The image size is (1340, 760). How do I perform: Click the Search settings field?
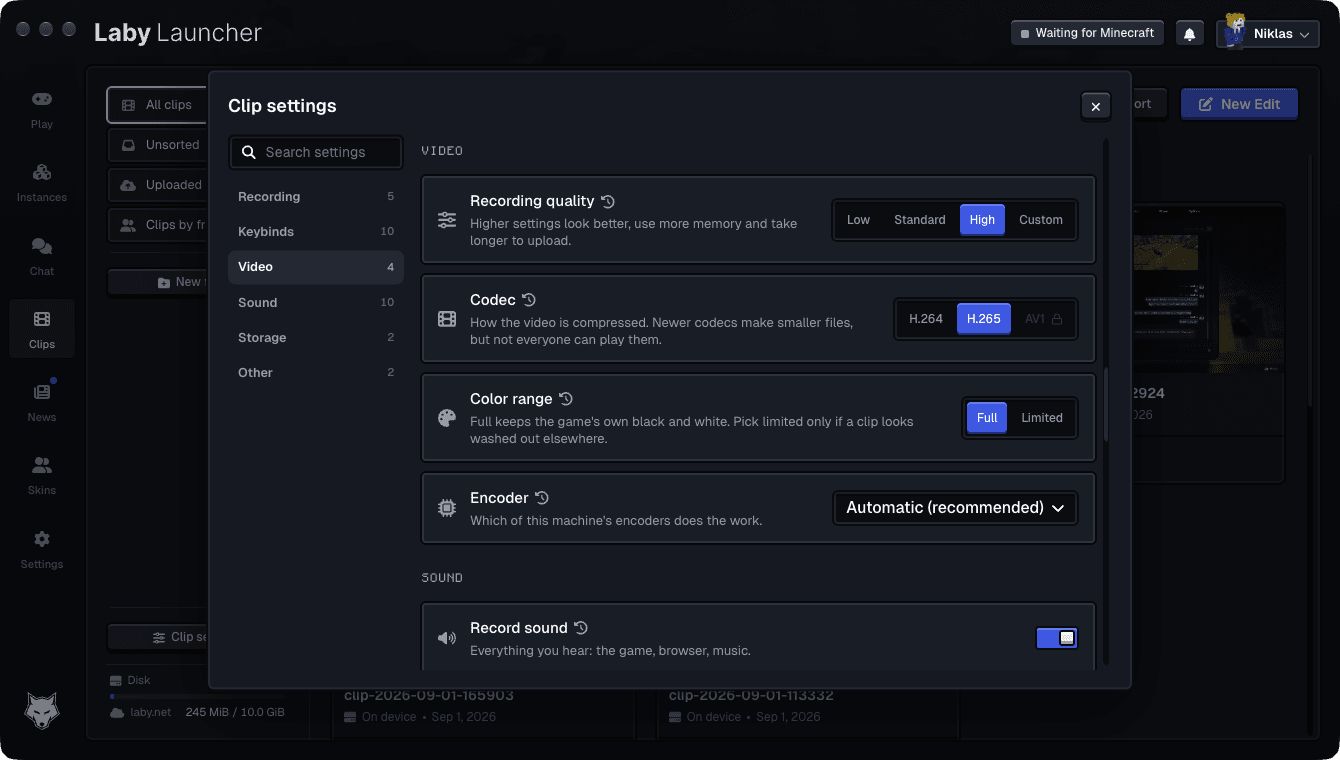[x=316, y=152]
